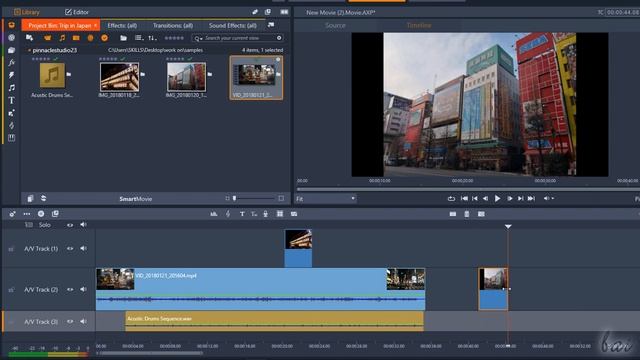Screen dimensions: 640x360
Task: Open the bottom icon in library sidebar
Action: pyautogui.click(x=11, y=138)
